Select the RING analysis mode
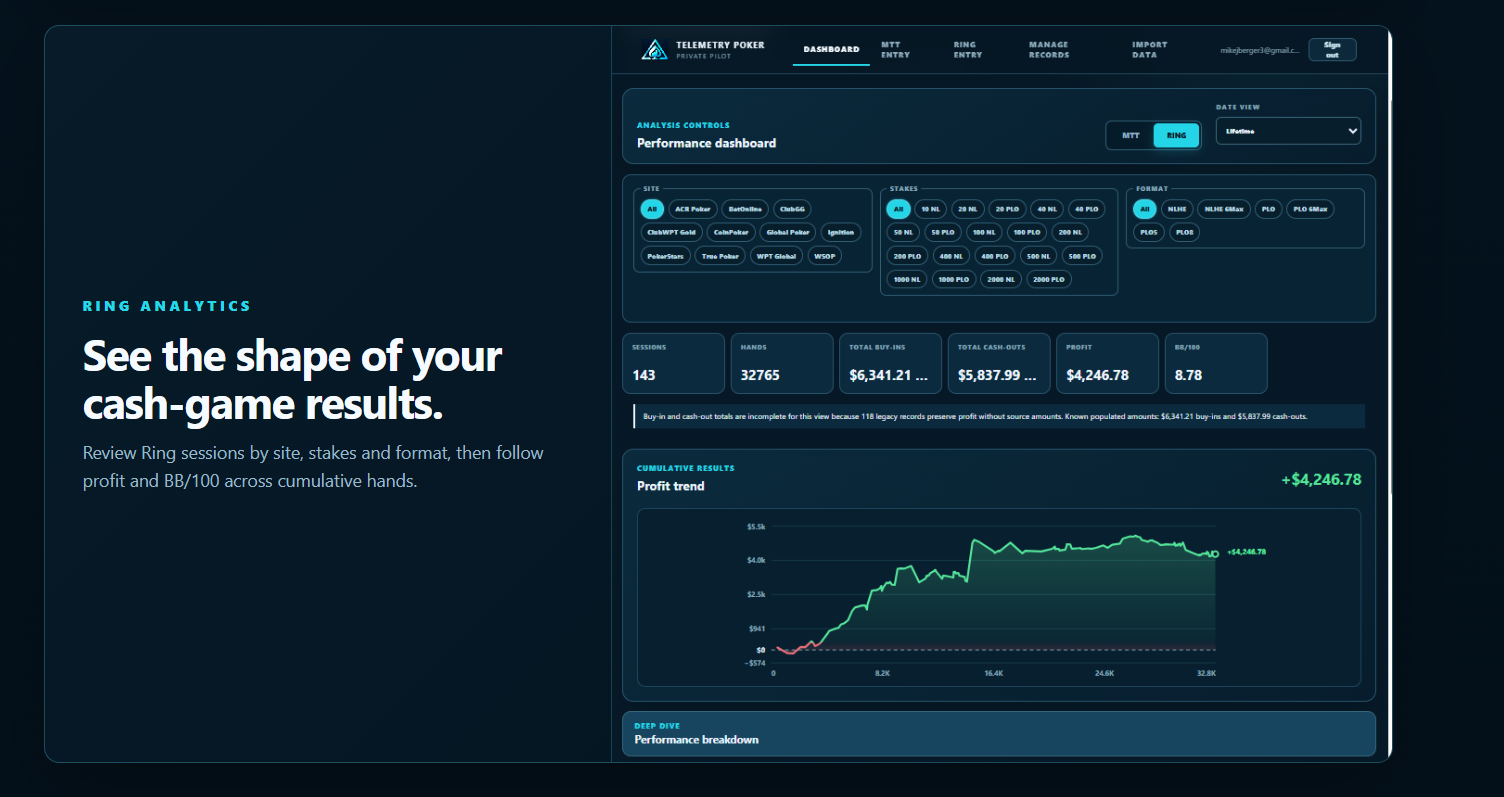Image resolution: width=1504 pixels, height=797 pixels. click(1176, 135)
